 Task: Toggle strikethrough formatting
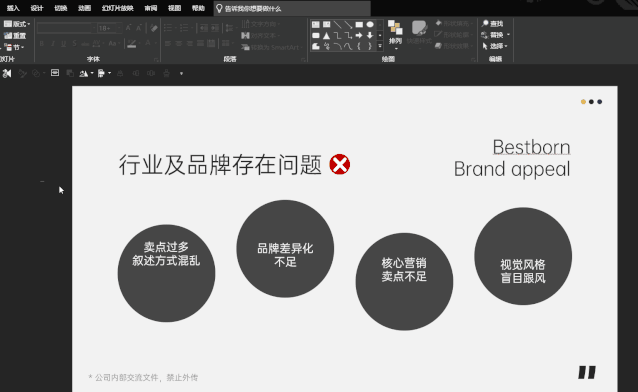pos(85,44)
